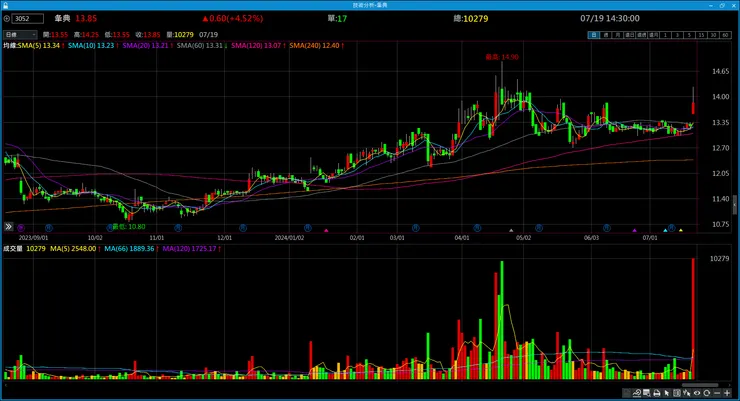
Task: Click the last price 13.85
Action: click(x=86, y=18)
